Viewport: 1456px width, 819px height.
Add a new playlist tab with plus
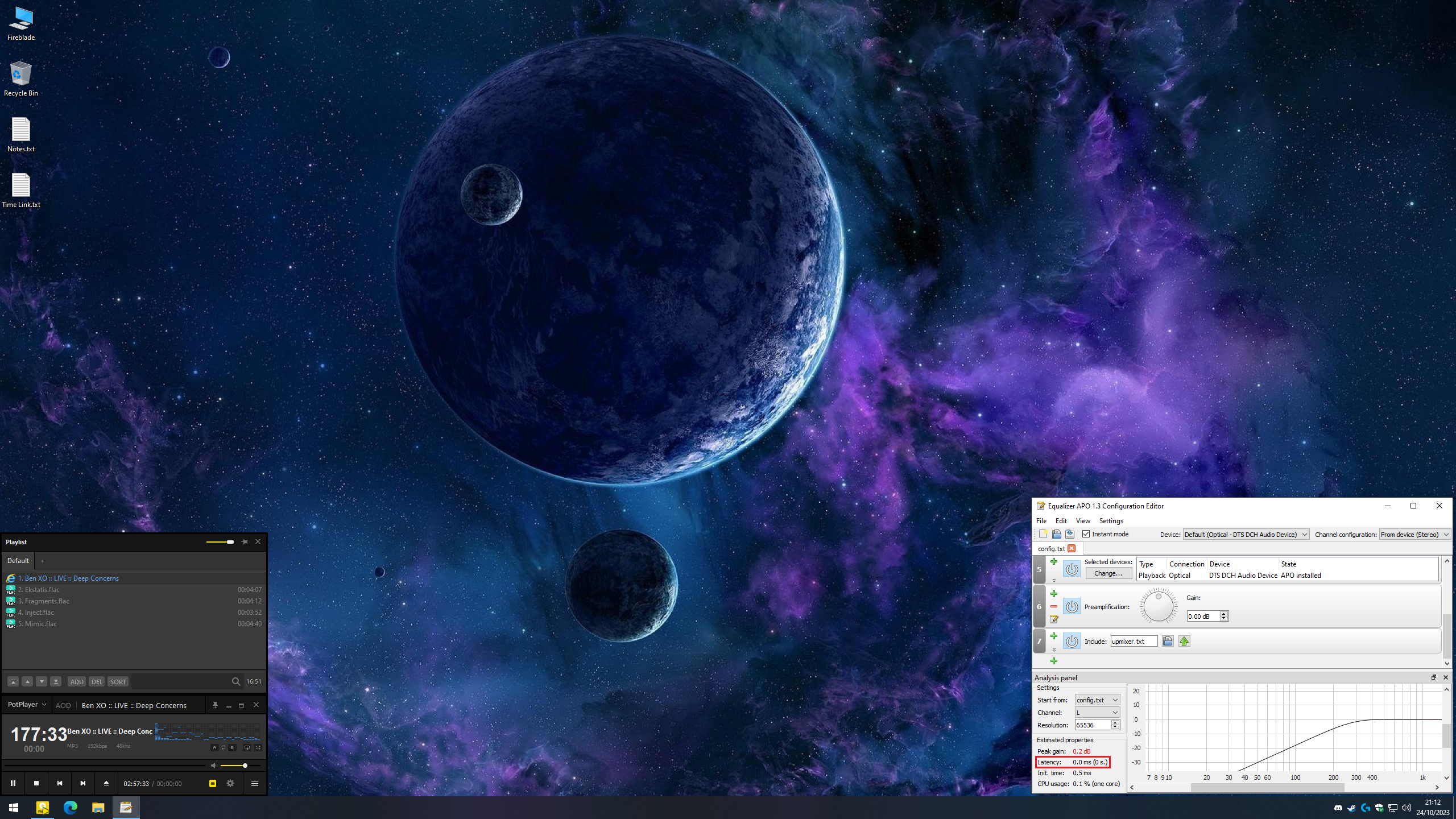[42, 561]
